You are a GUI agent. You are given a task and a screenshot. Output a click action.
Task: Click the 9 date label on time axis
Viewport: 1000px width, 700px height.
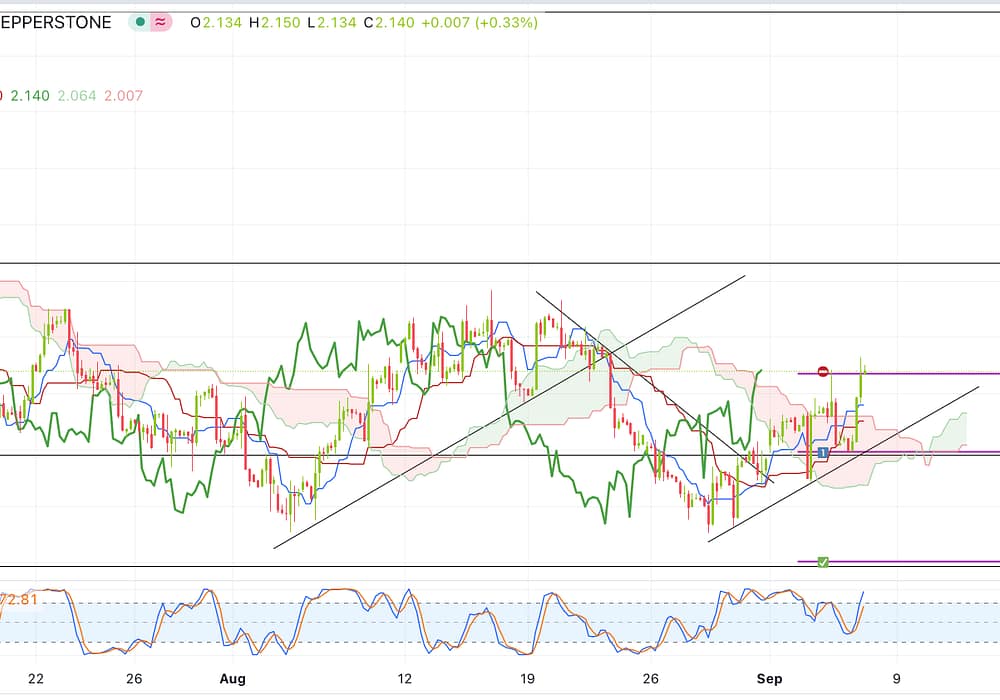[897, 678]
